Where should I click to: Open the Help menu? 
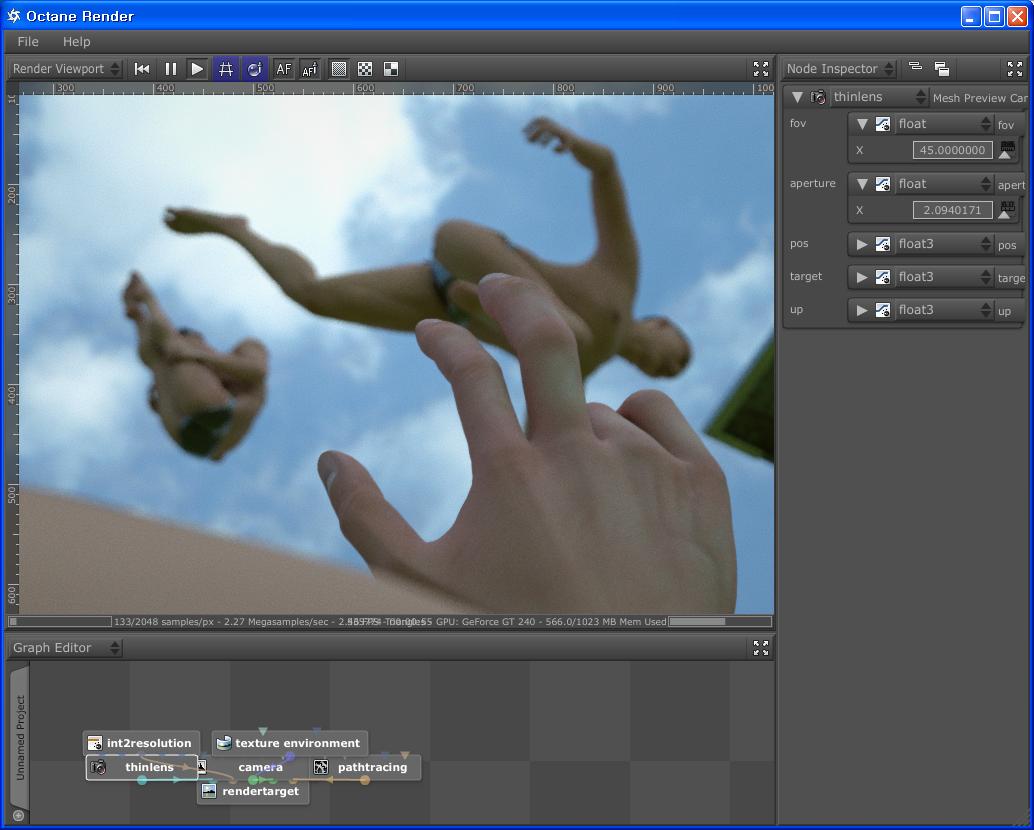[76, 42]
